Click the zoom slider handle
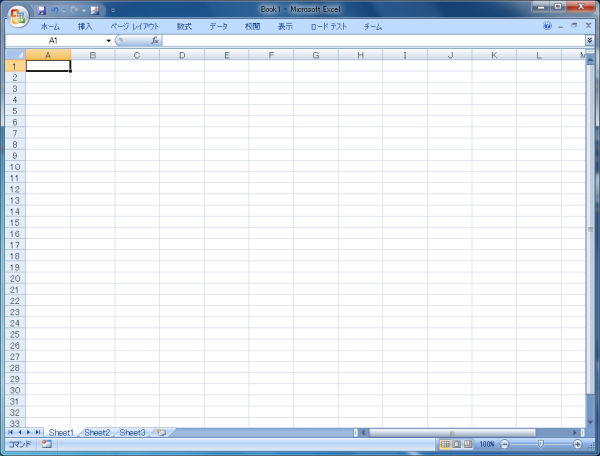Screen dimensions: 600x456 (x=540, y=444)
